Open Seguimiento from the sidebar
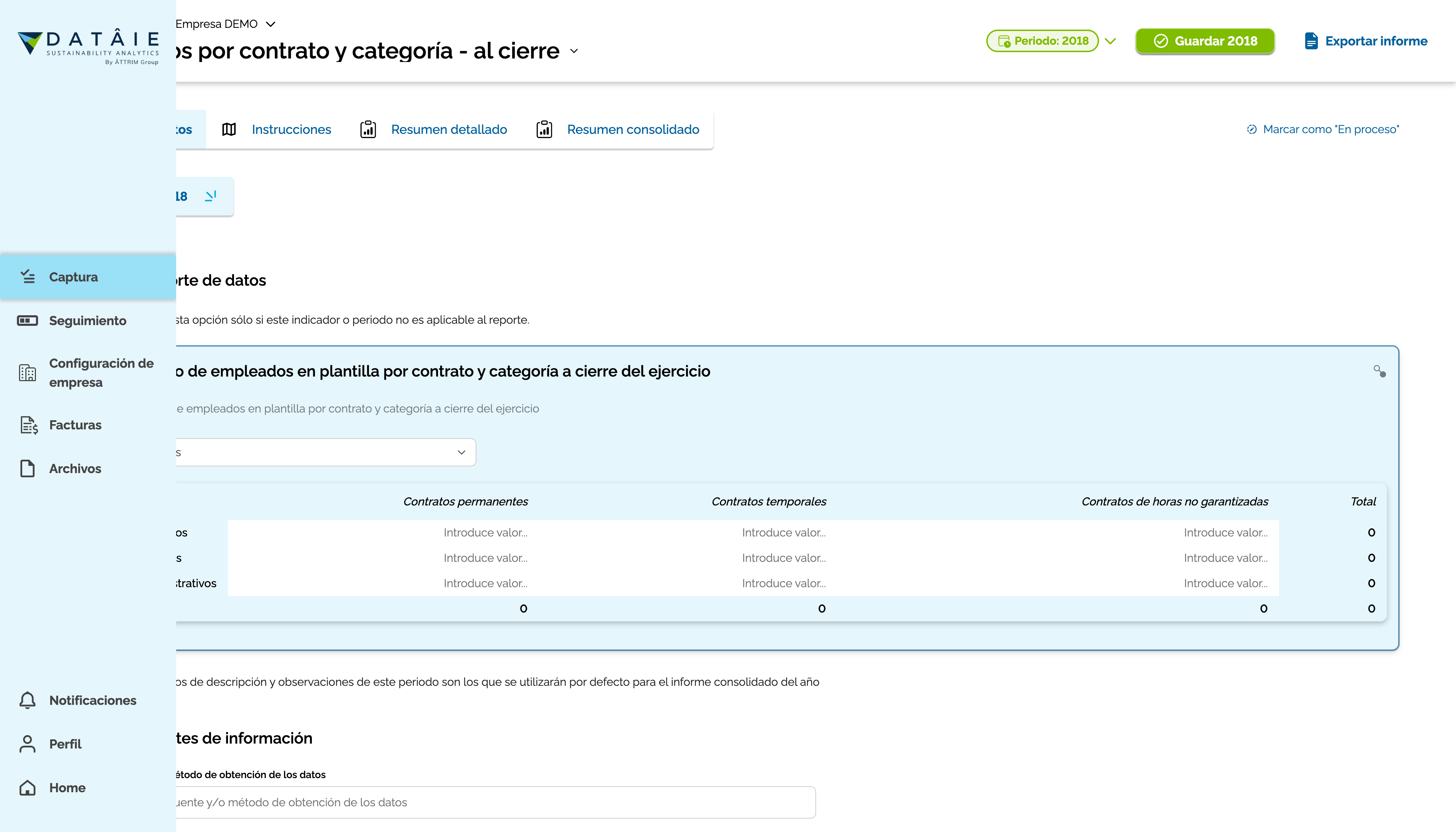Viewport: 1456px width, 832px height. (87, 321)
